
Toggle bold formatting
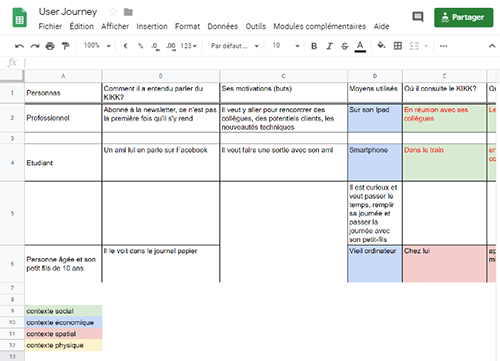click(x=314, y=46)
